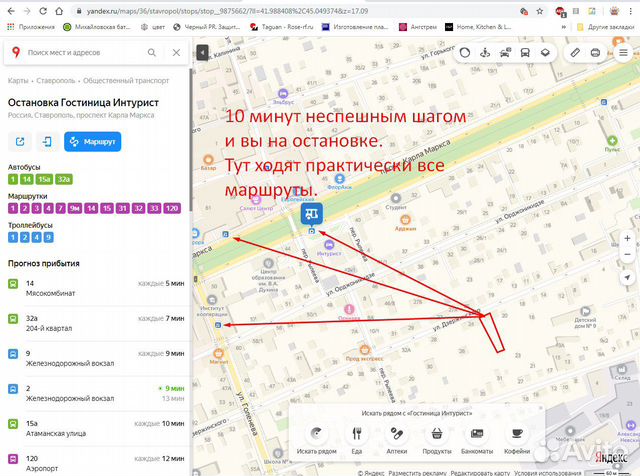640x476 pixels.
Task: Open the panoramas and photos map icon
Action: tap(485, 53)
